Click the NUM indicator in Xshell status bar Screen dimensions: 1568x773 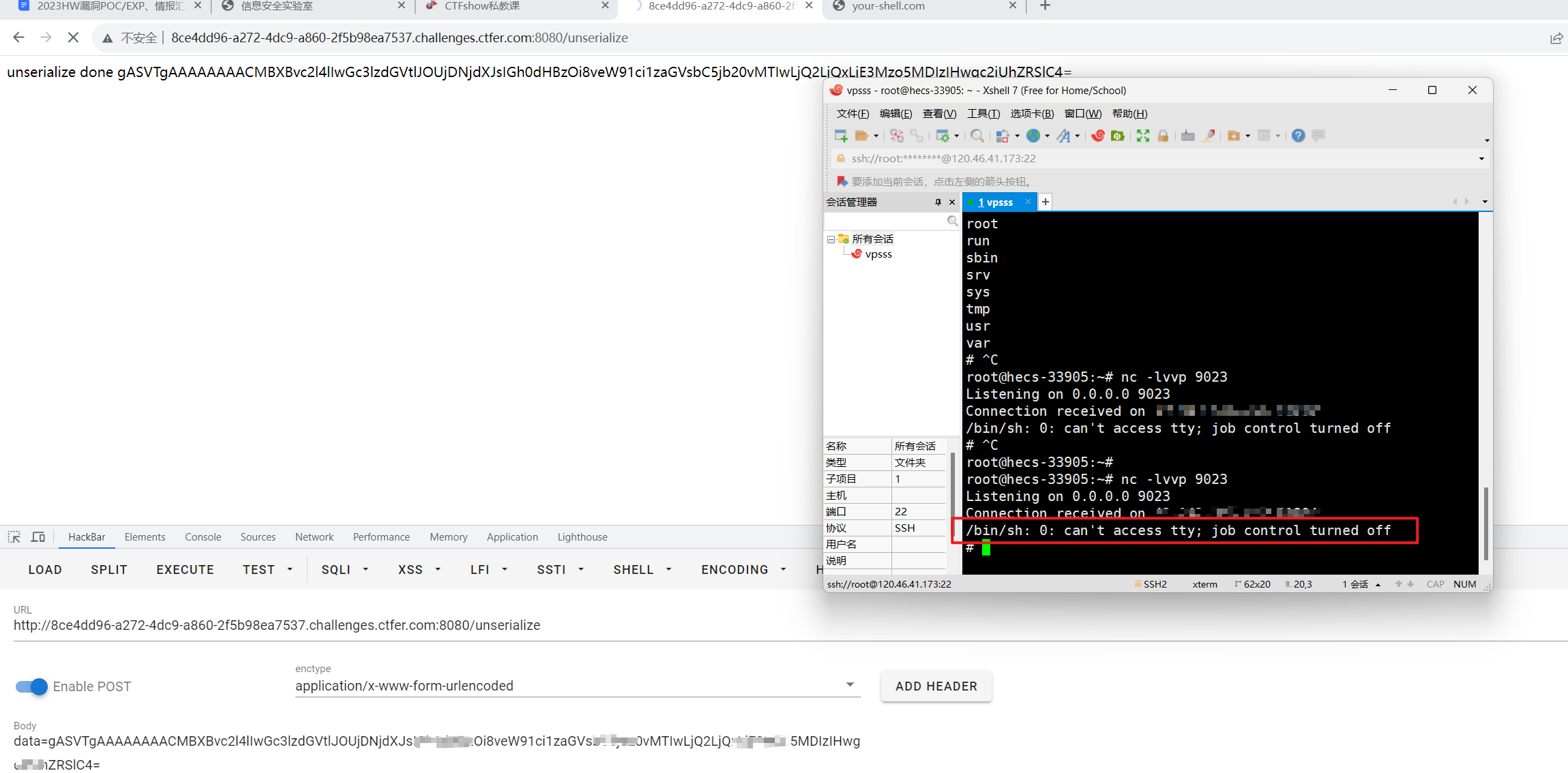point(1464,584)
